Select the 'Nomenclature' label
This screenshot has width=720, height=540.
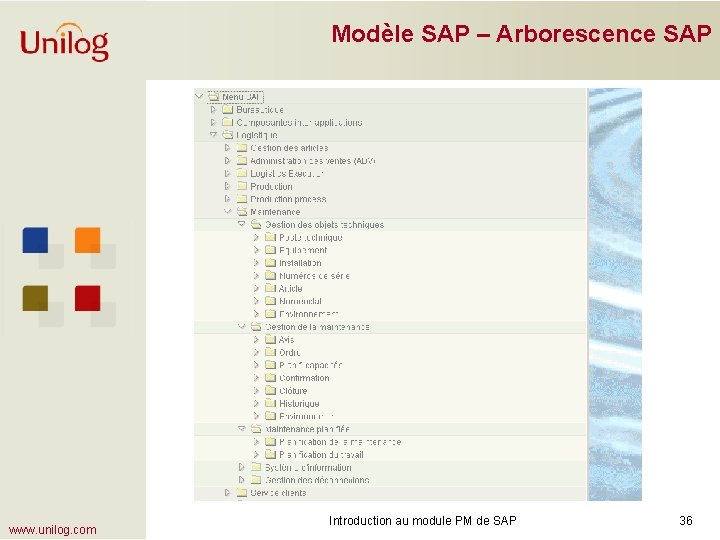(300, 301)
